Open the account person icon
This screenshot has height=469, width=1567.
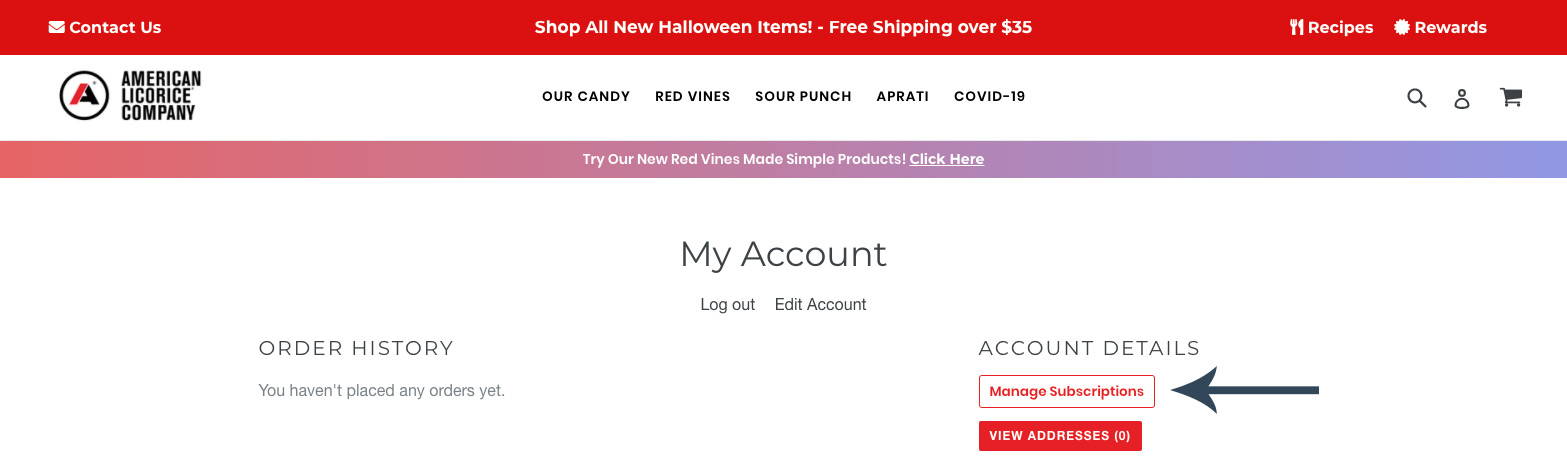pos(1462,98)
